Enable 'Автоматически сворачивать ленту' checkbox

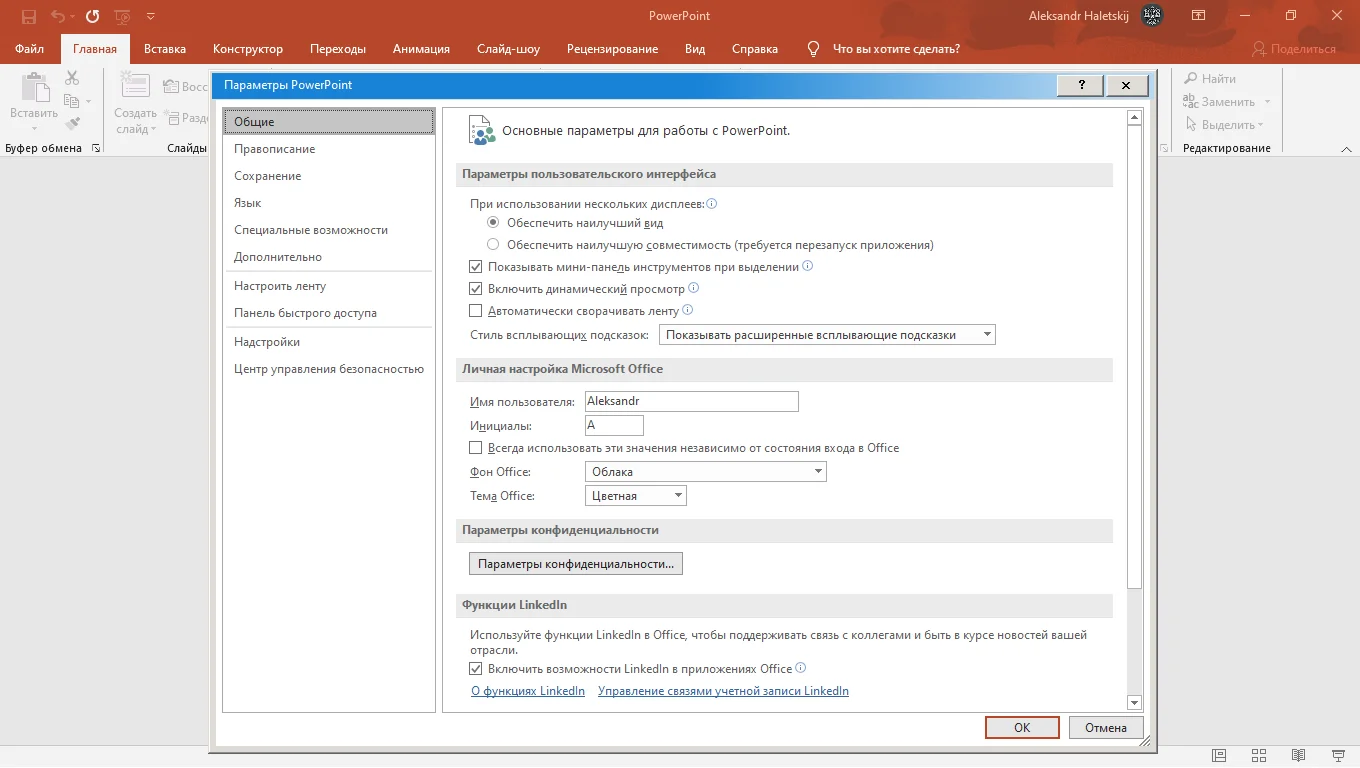pos(476,311)
